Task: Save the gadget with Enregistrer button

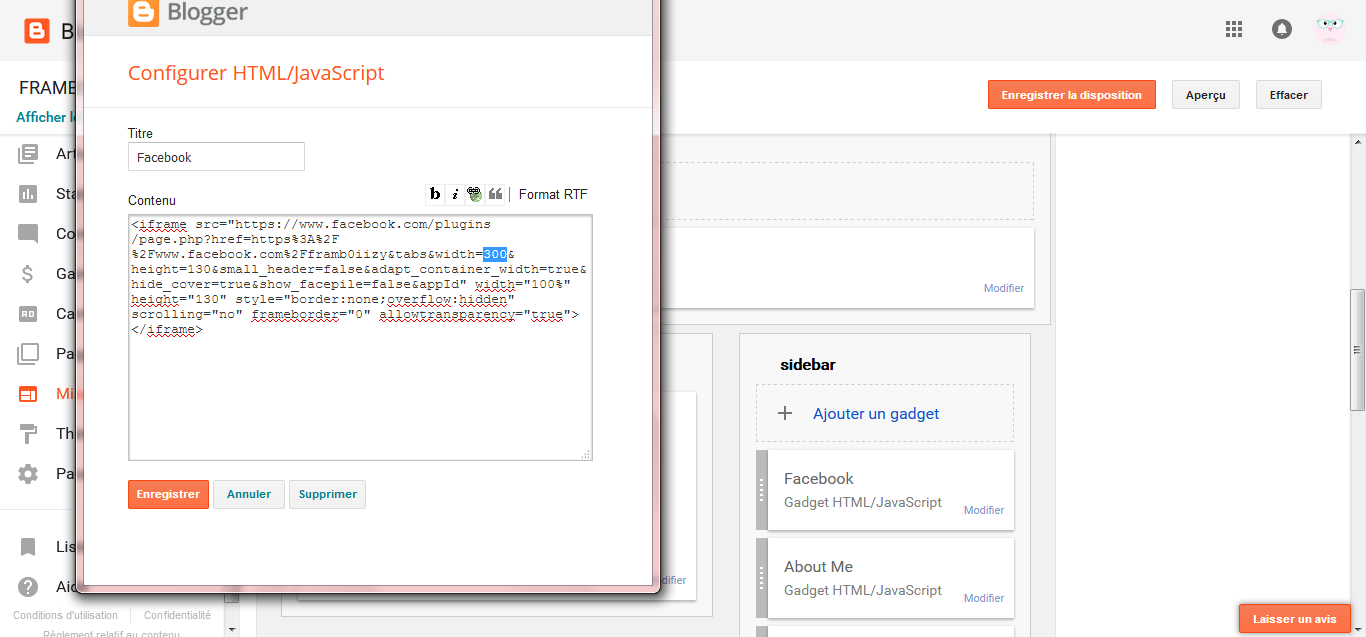Action: (x=168, y=494)
